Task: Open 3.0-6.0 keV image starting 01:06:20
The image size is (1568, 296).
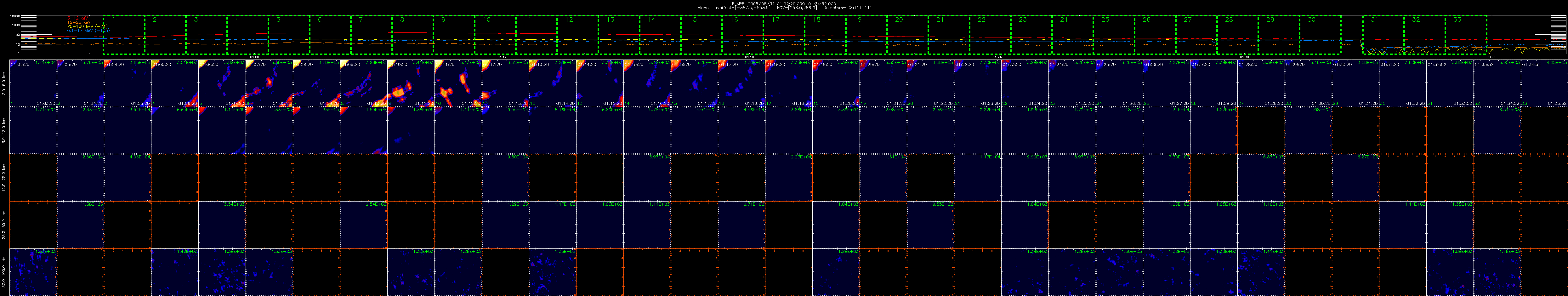Action: click(222, 83)
